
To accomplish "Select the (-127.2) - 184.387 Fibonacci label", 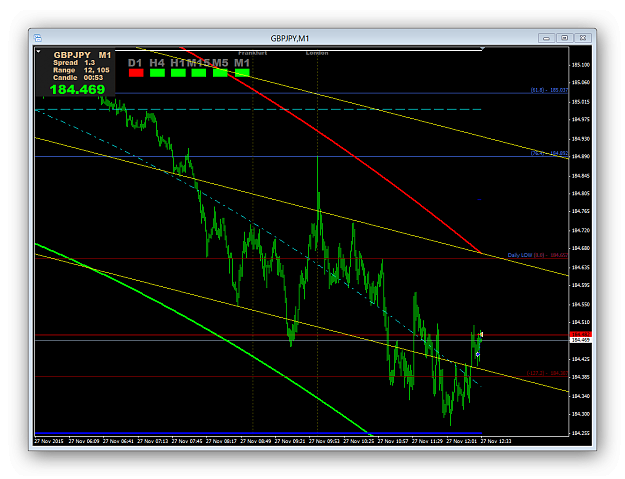I will 547,373.
